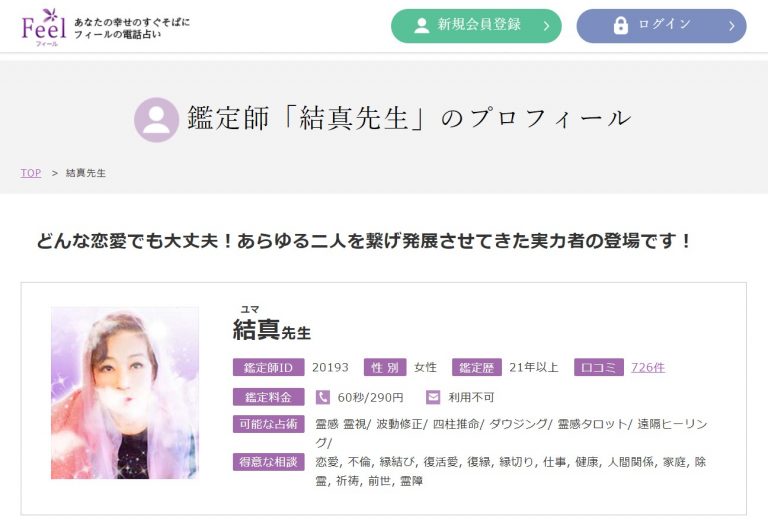Click the Feel logo in the header
This screenshot has height=520, width=768.
43,25
